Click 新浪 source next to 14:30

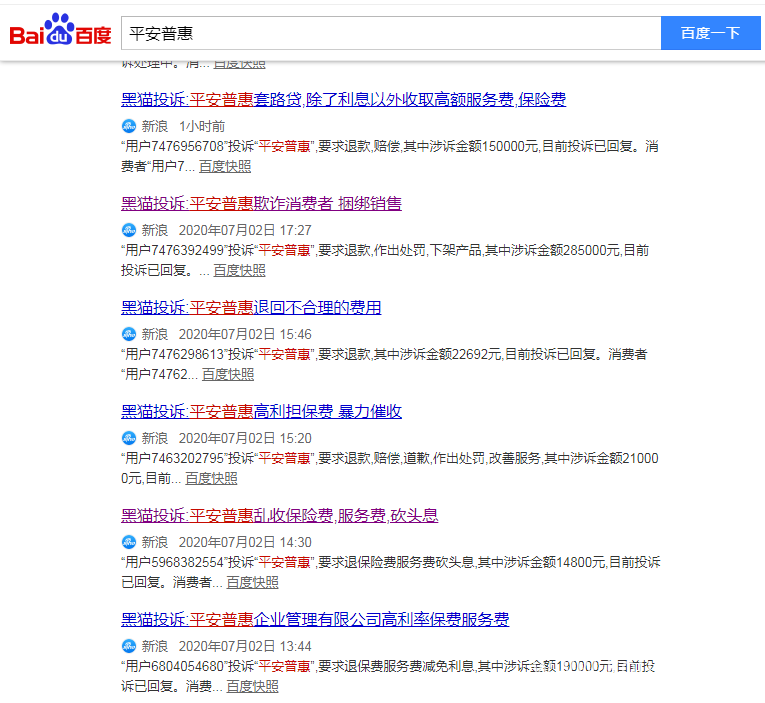click(x=155, y=542)
